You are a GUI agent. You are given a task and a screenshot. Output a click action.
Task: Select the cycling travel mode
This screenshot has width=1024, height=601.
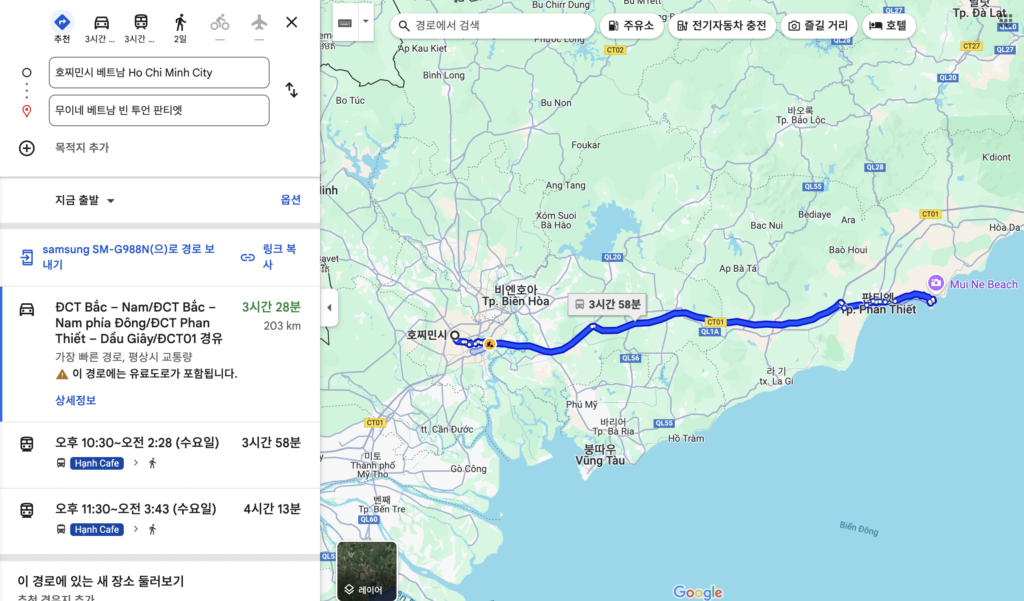point(219,22)
